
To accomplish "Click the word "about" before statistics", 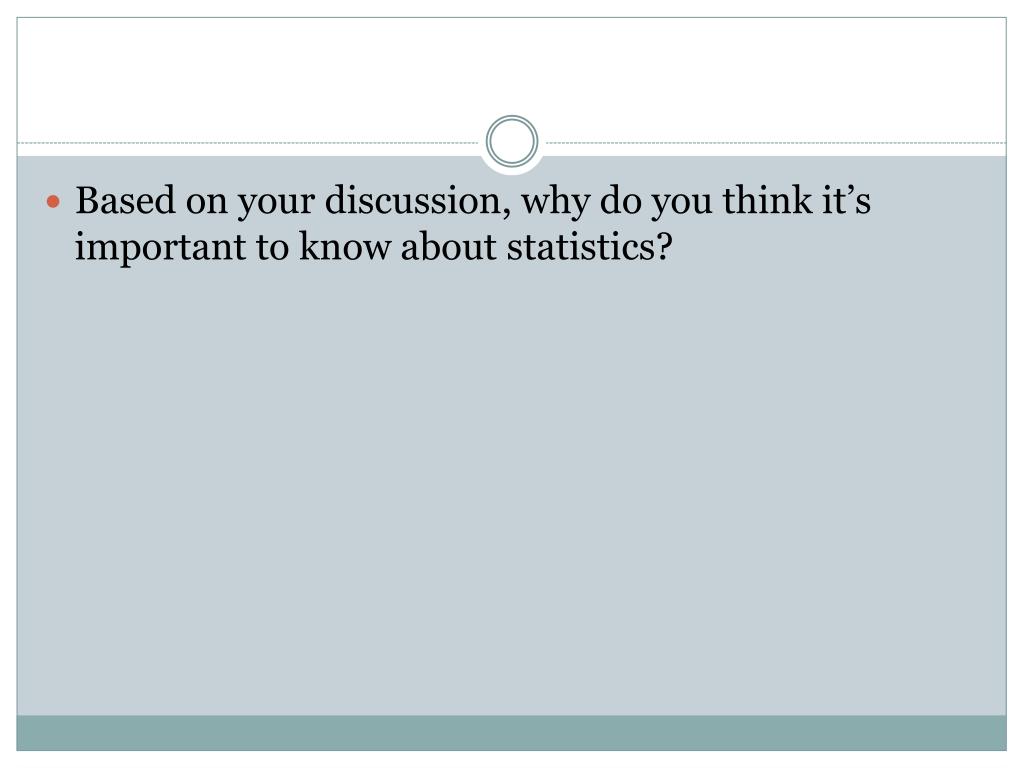I will (448, 247).
